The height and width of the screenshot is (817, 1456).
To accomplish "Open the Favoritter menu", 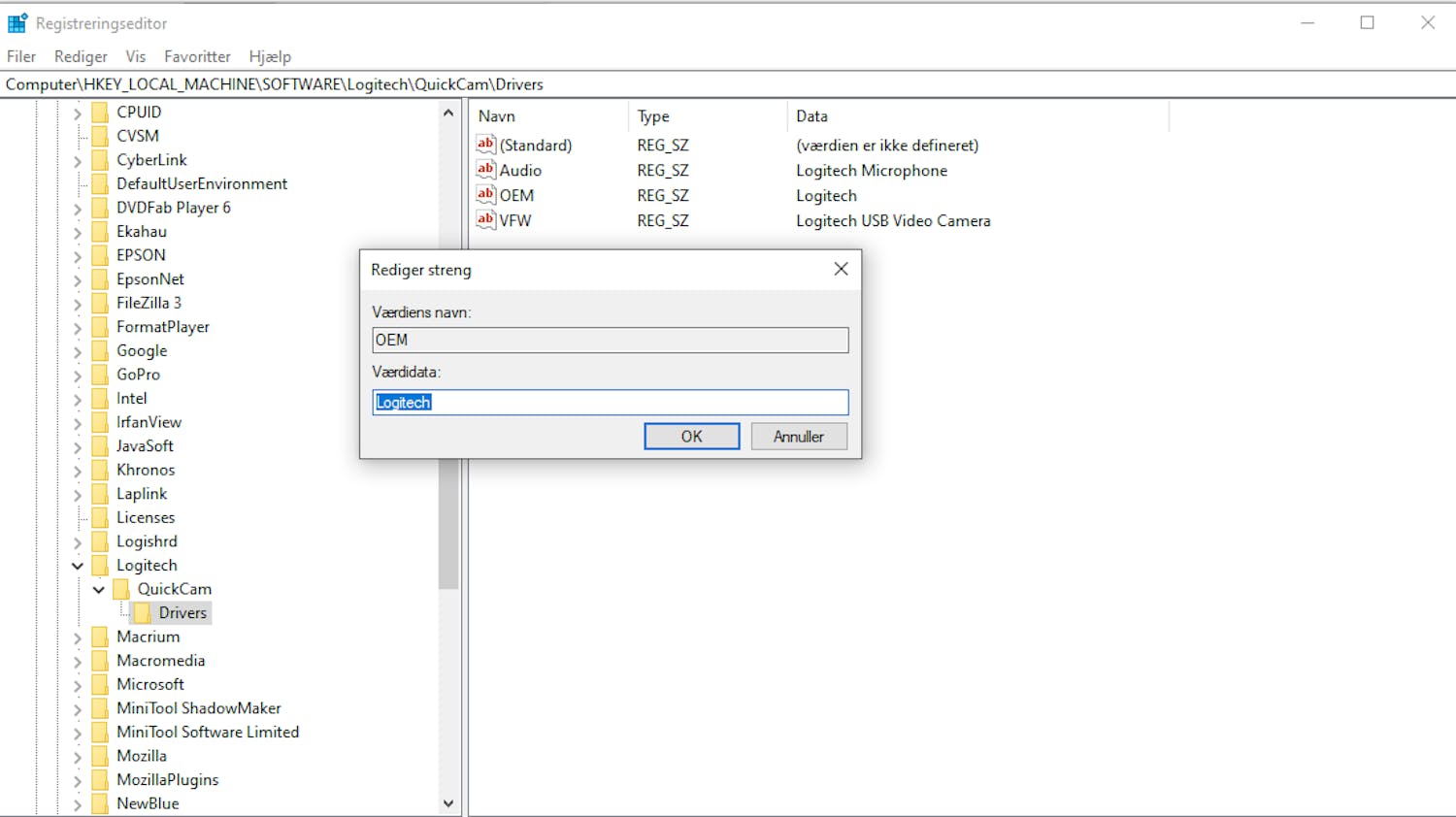I will 198,56.
